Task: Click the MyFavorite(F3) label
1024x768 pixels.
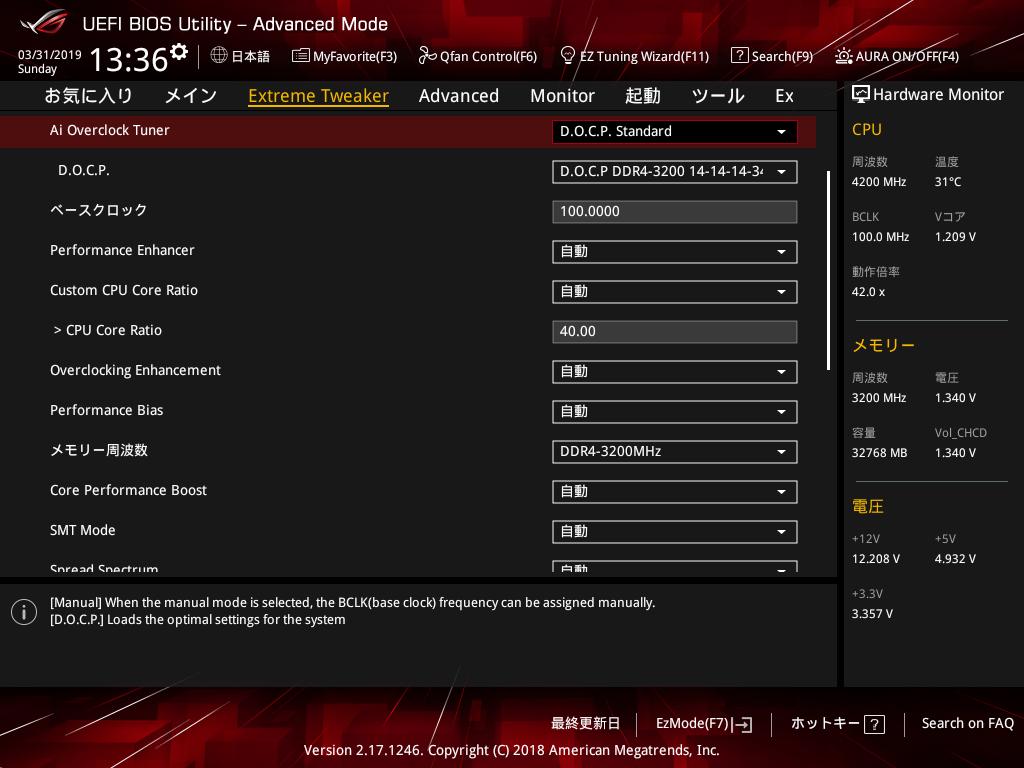Action: pos(355,57)
